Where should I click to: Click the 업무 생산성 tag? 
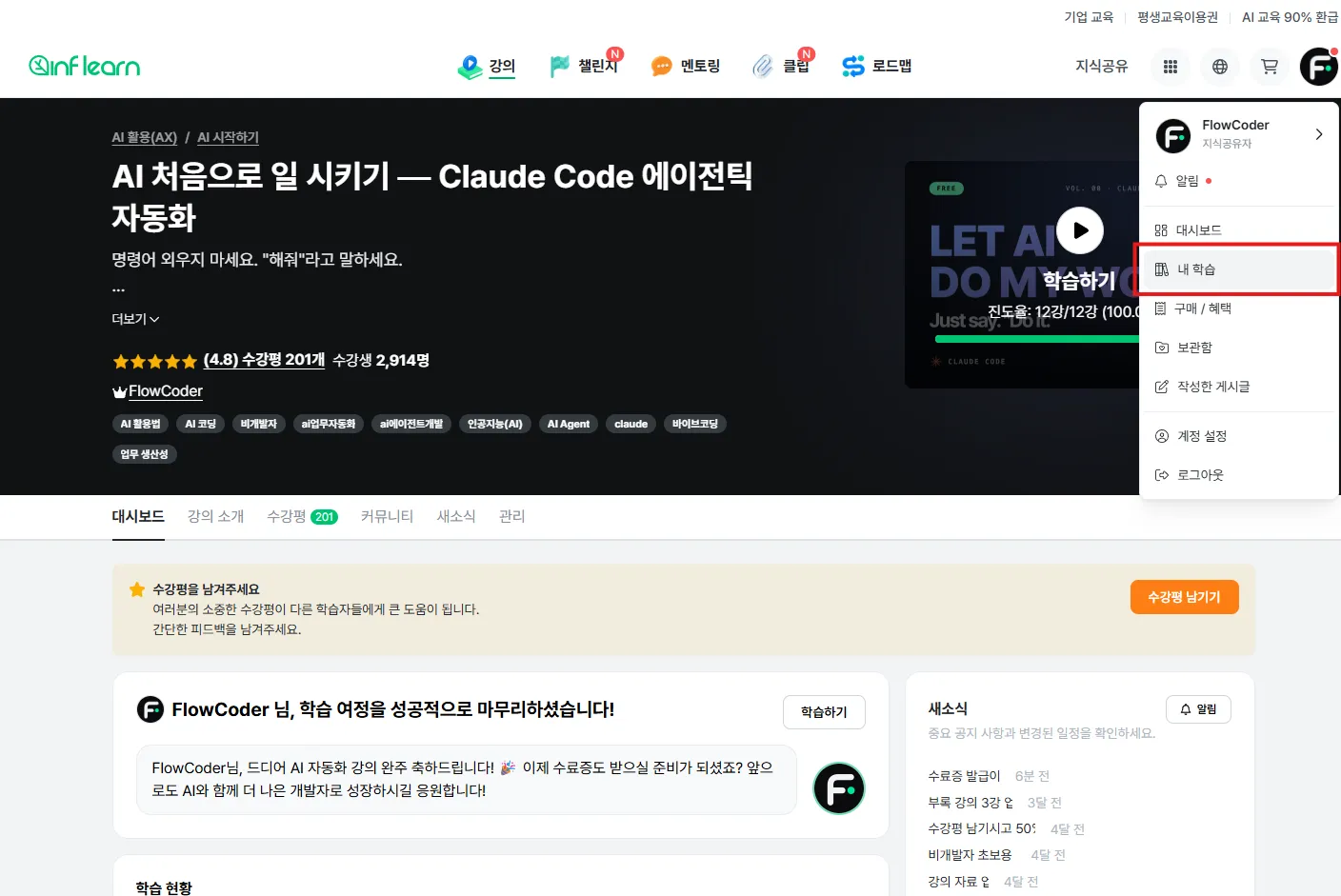[x=145, y=454]
